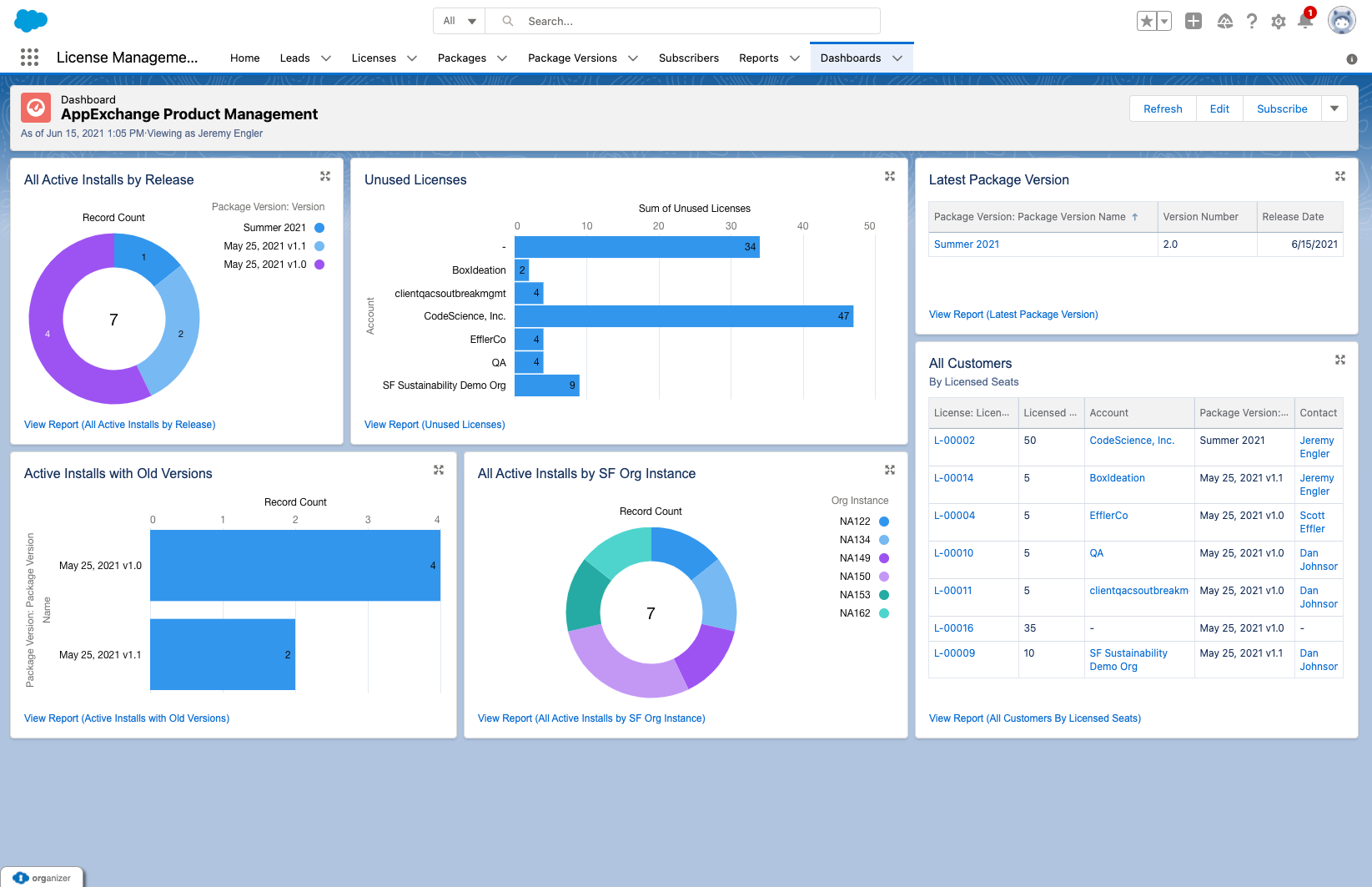Open the Trailhead guidance icon

point(1224,22)
